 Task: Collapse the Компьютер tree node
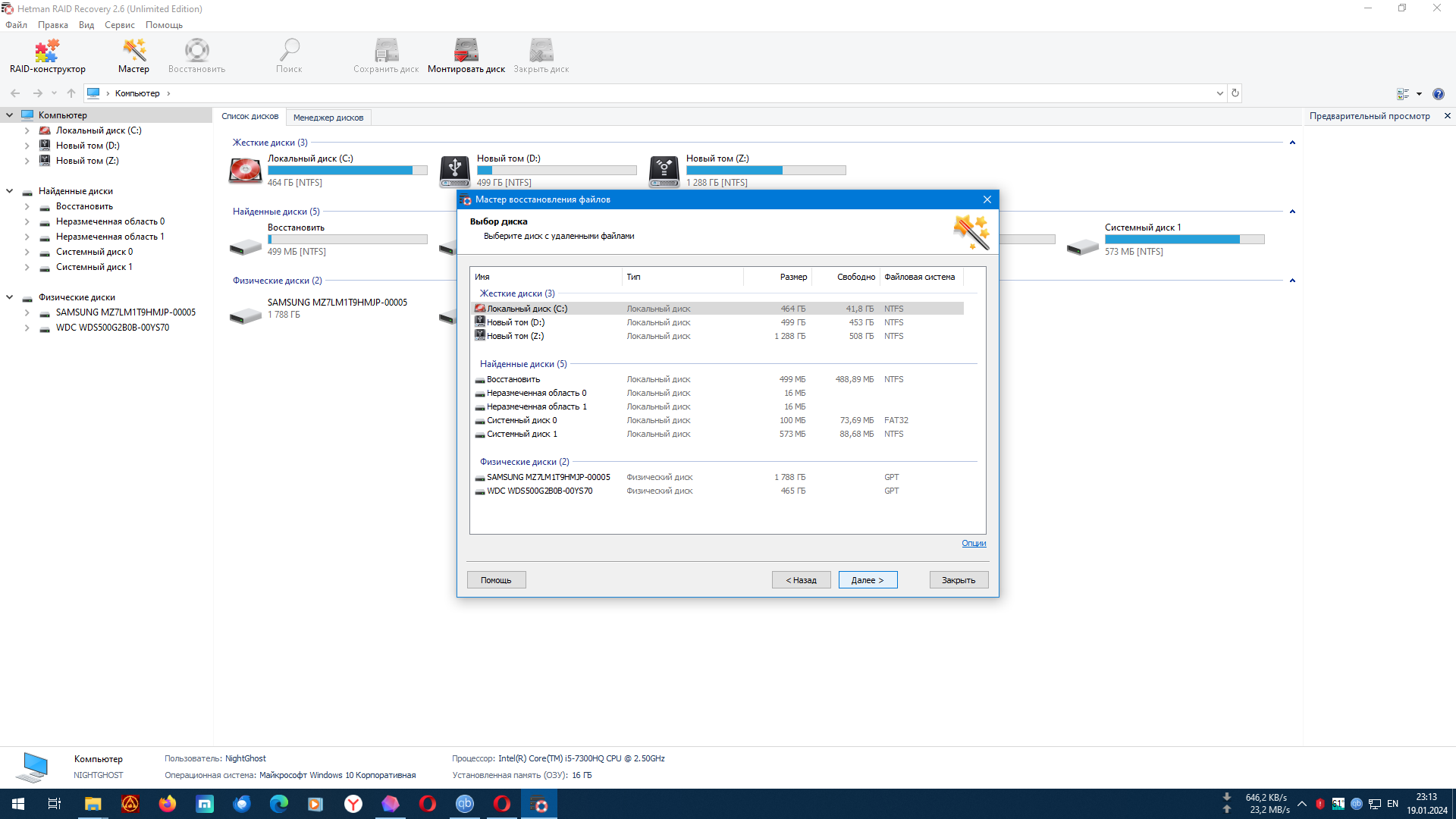coord(10,115)
